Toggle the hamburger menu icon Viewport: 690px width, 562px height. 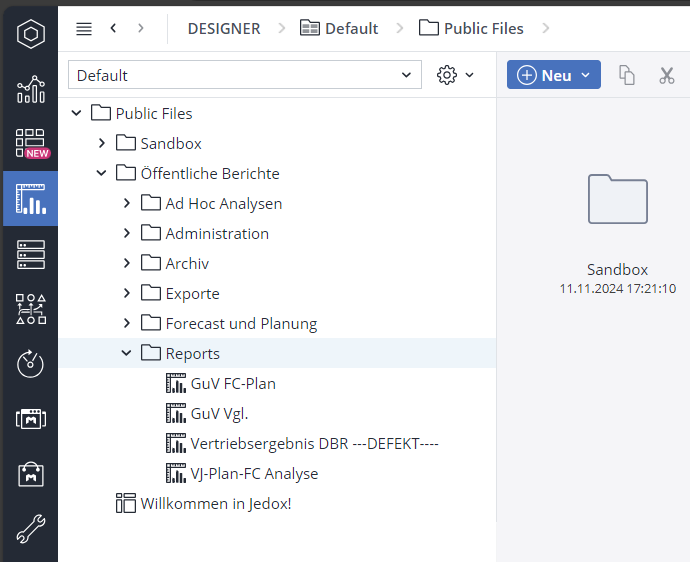[84, 29]
